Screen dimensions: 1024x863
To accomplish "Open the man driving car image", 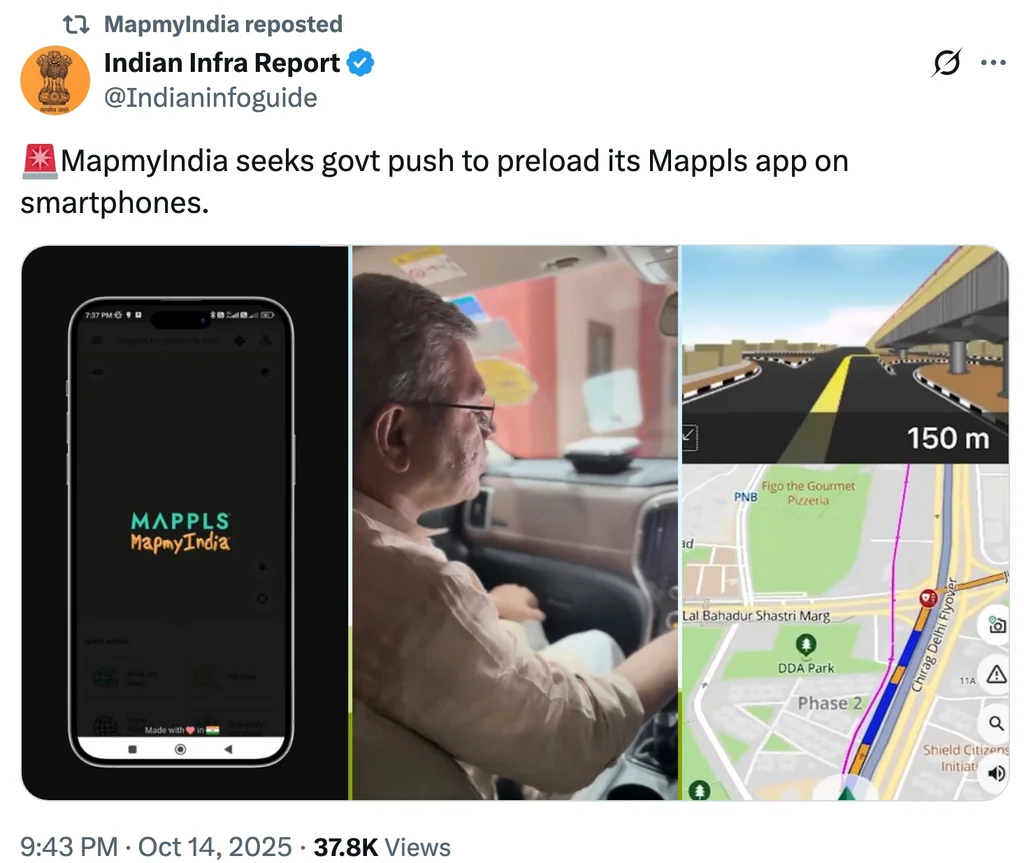I will click(515, 523).
